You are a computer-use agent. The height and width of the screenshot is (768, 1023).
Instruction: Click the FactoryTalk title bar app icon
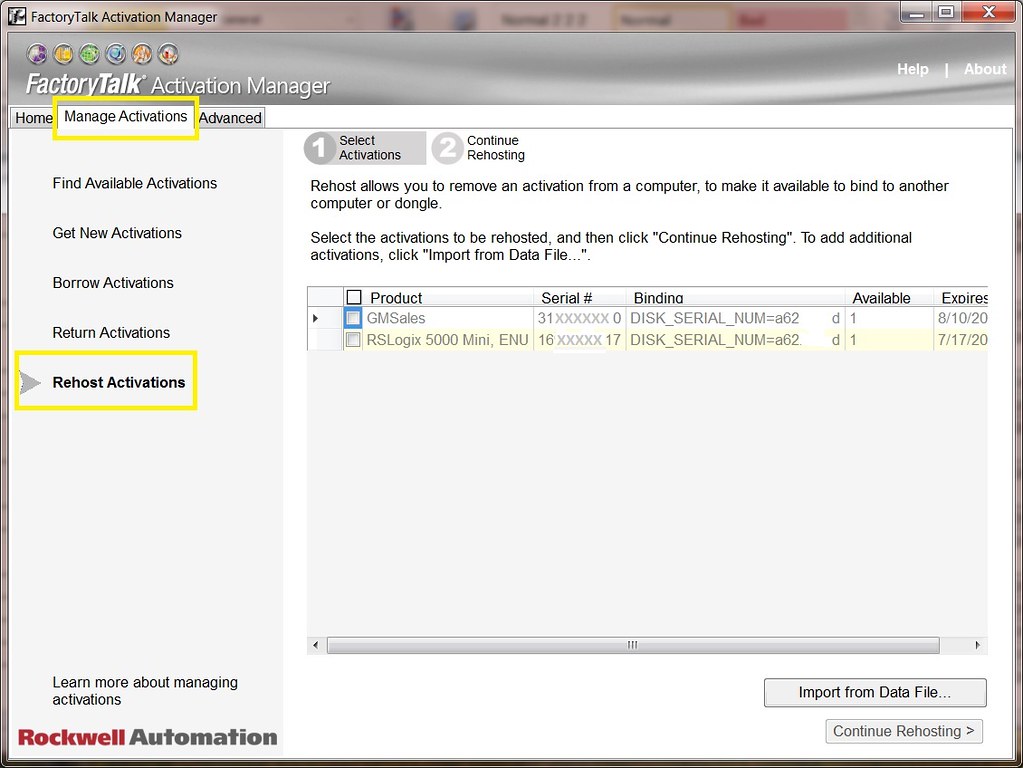coord(17,16)
